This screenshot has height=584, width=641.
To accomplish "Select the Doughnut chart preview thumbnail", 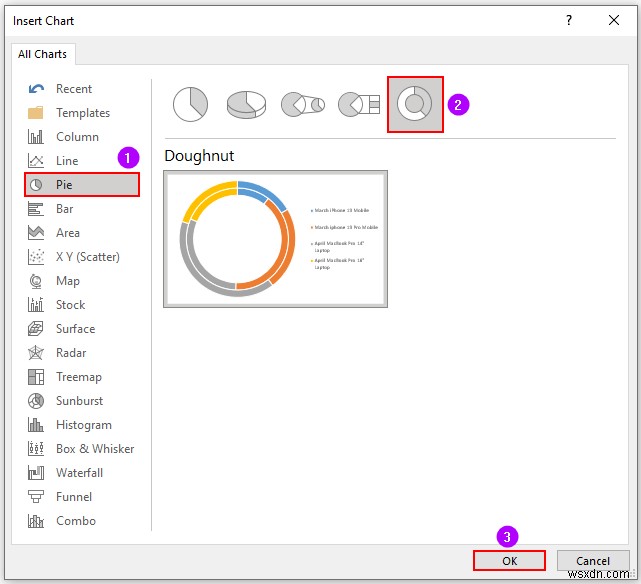I will tap(276, 239).
